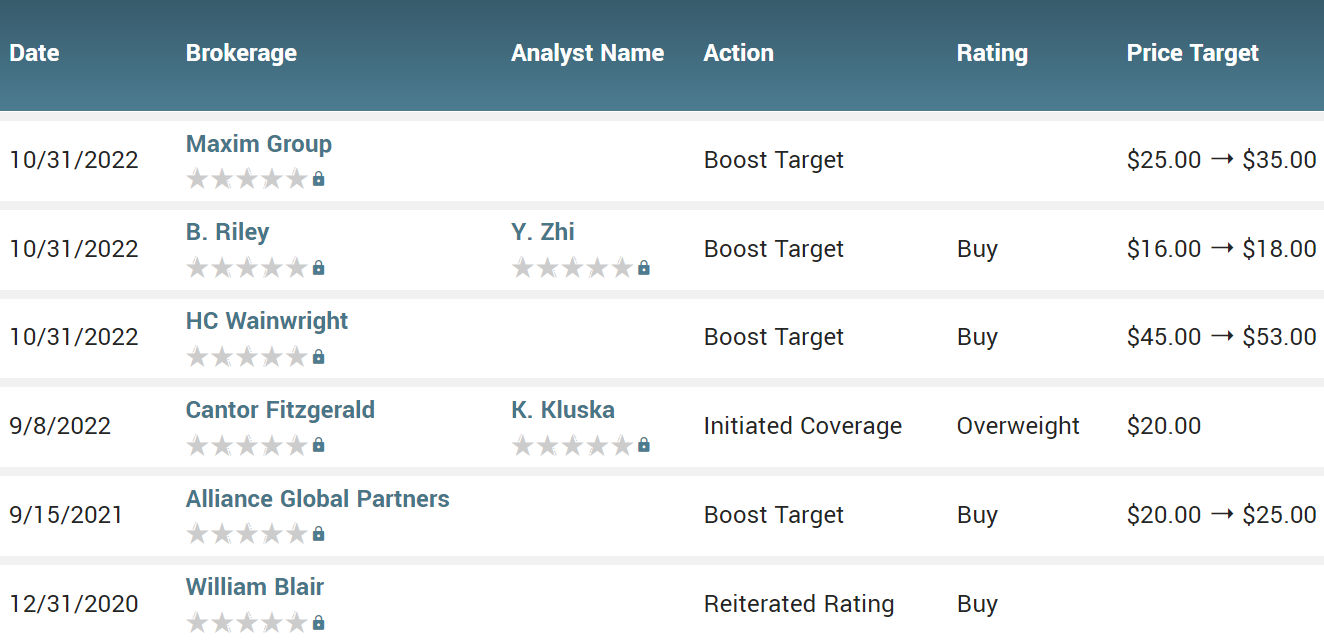Viewport: 1324px width, 643px height.
Task: Sort the table by the Date column header
Action: [x=34, y=53]
